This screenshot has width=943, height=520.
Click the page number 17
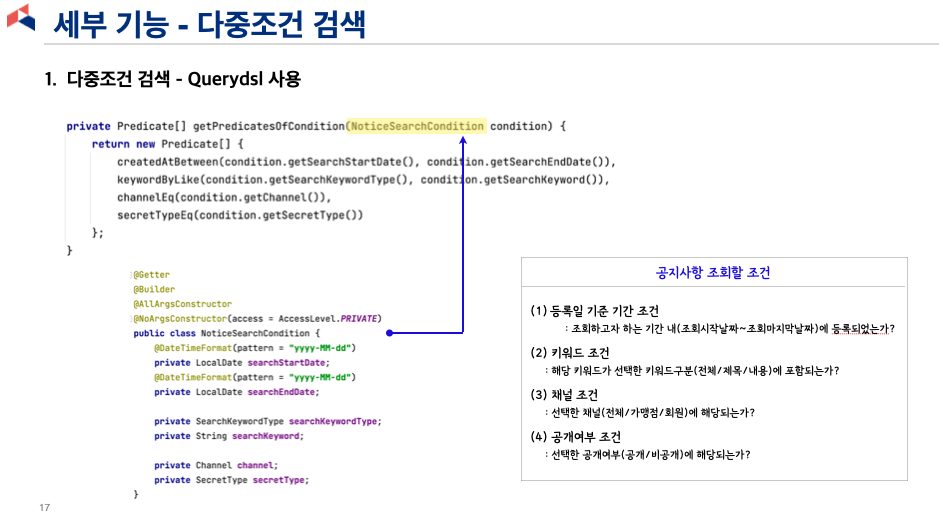45,507
